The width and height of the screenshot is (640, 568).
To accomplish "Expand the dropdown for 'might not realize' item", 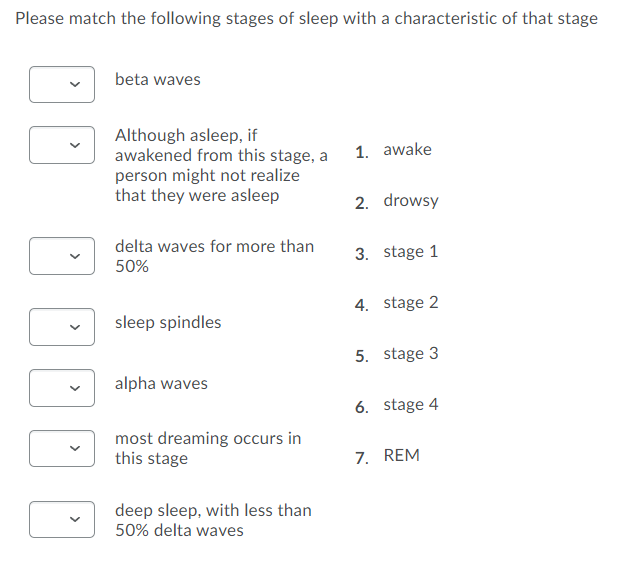I will click(x=61, y=144).
